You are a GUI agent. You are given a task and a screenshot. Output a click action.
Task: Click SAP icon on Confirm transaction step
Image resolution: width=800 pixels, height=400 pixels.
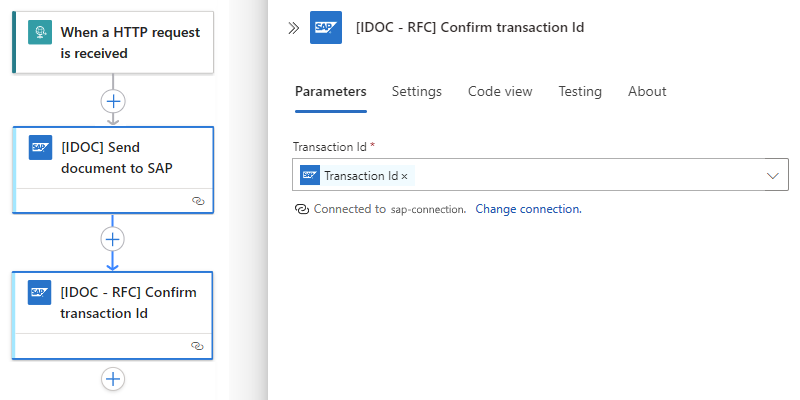pyautogui.click(x=40, y=292)
